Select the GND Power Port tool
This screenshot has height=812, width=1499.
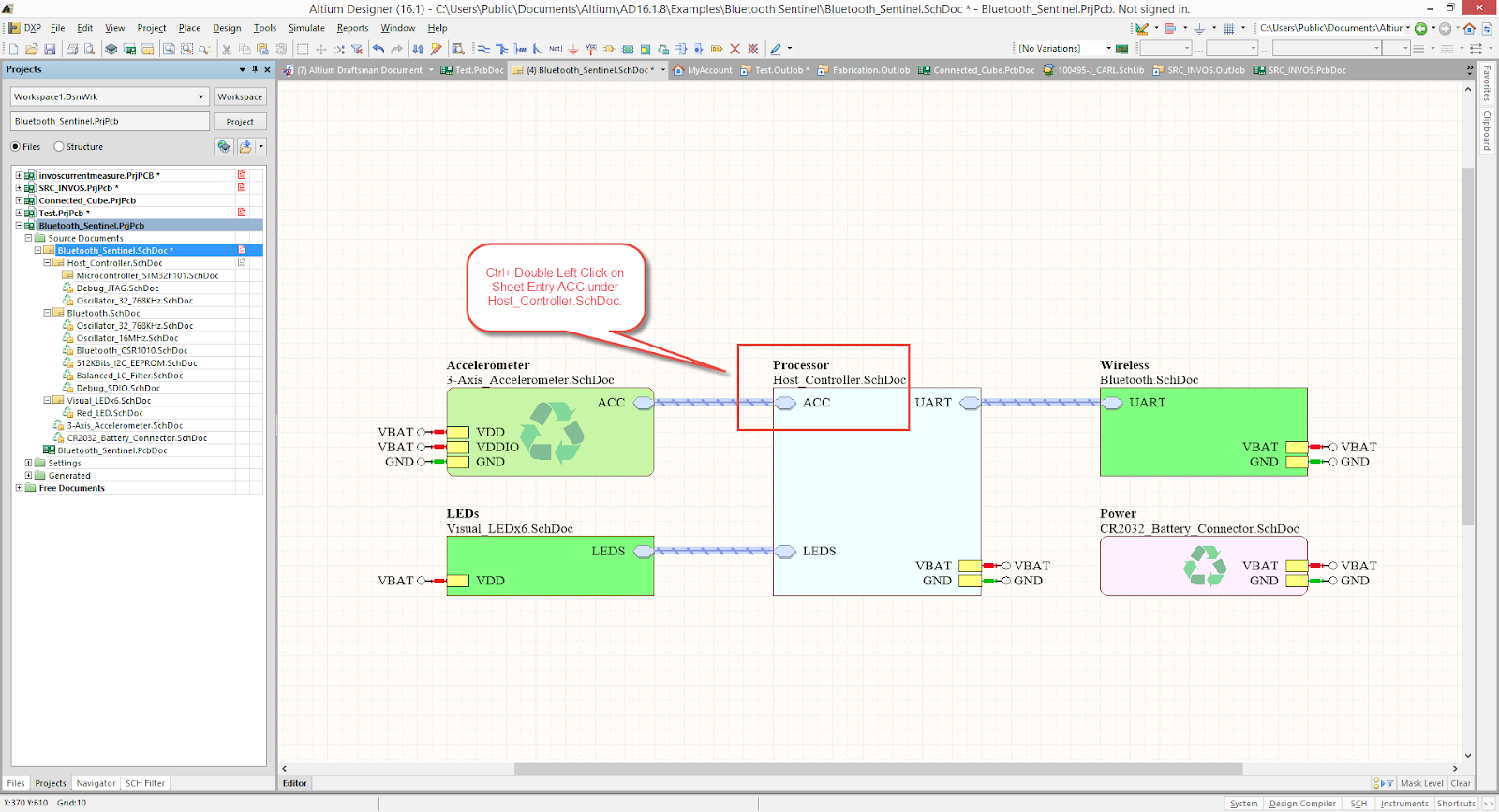pos(573,49)
